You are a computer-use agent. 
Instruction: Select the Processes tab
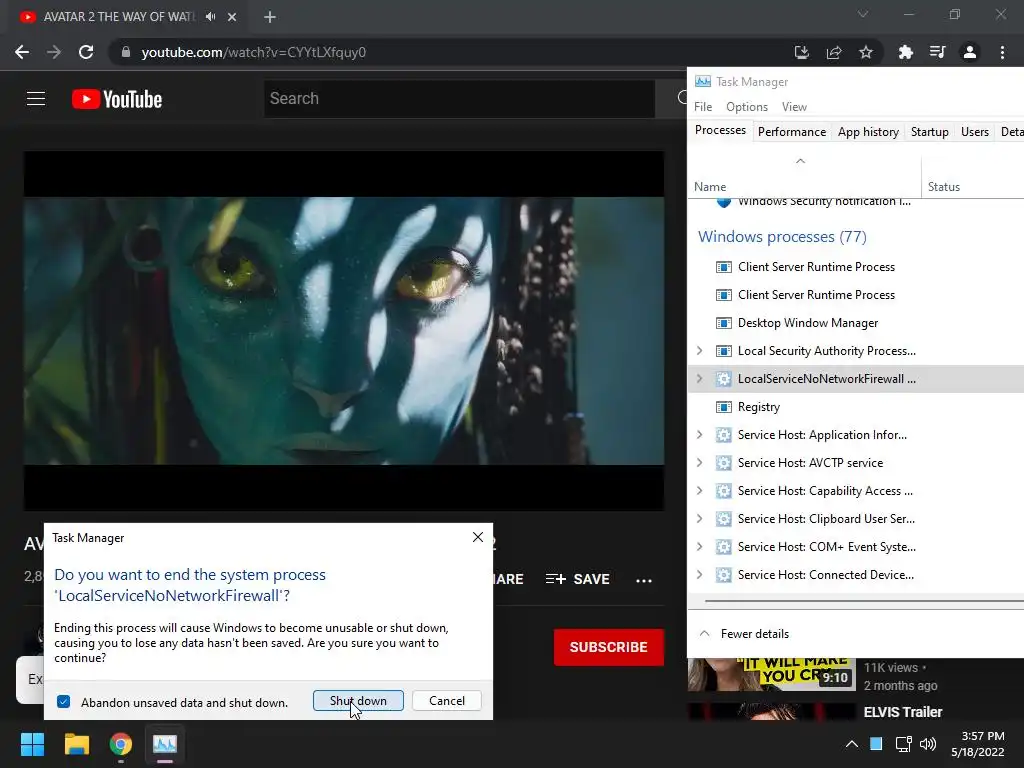pos(720,130)
